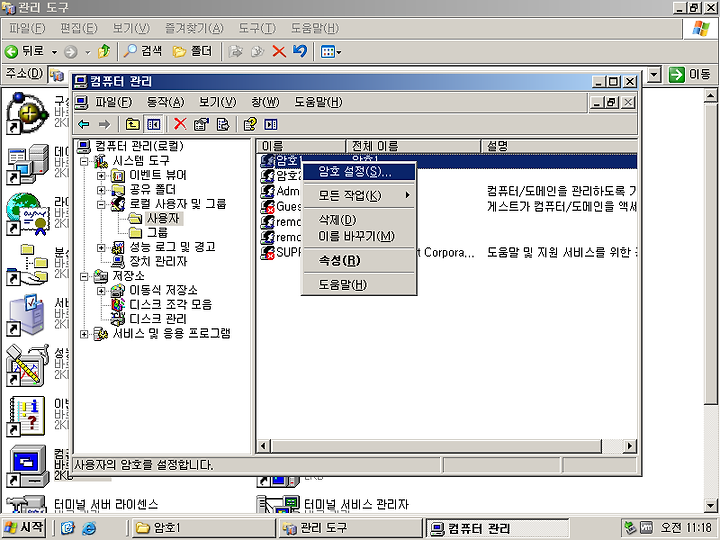Click the horizontal scrollbar right arrow in user list
The height and width of the screenshot is (540, 720).
tap(630, 445)
